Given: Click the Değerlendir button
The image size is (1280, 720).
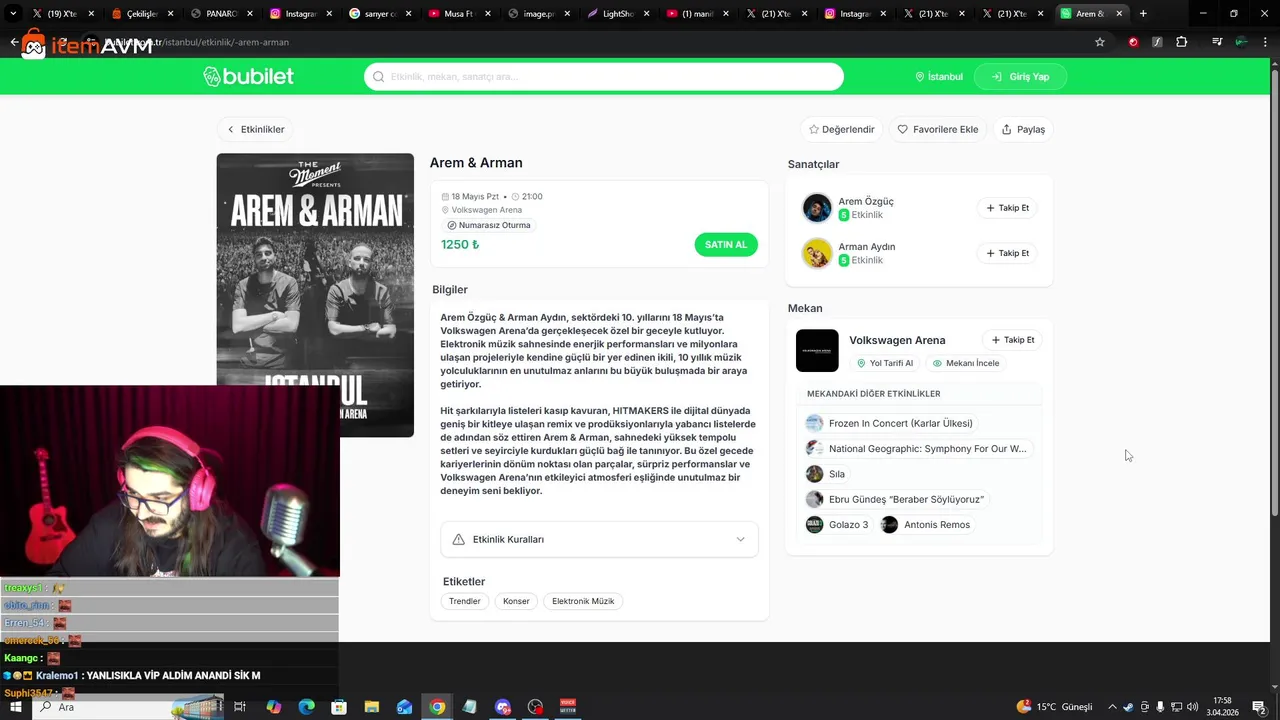Looking at the screenshot, I should tap(842, 129).
